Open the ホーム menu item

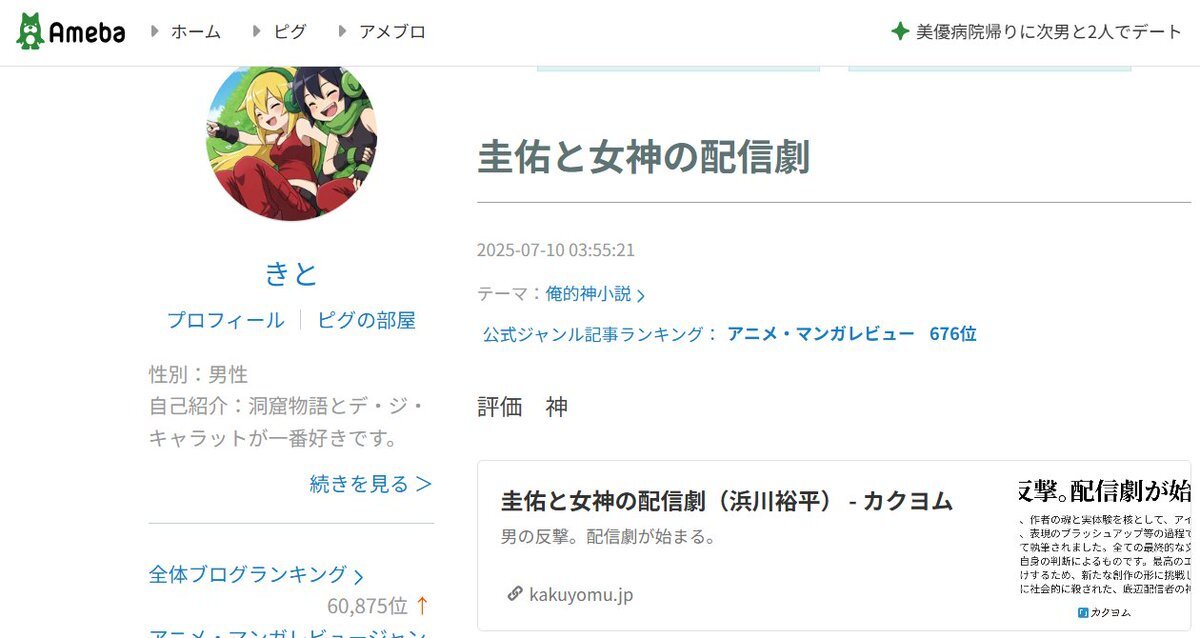pos(195,32)
